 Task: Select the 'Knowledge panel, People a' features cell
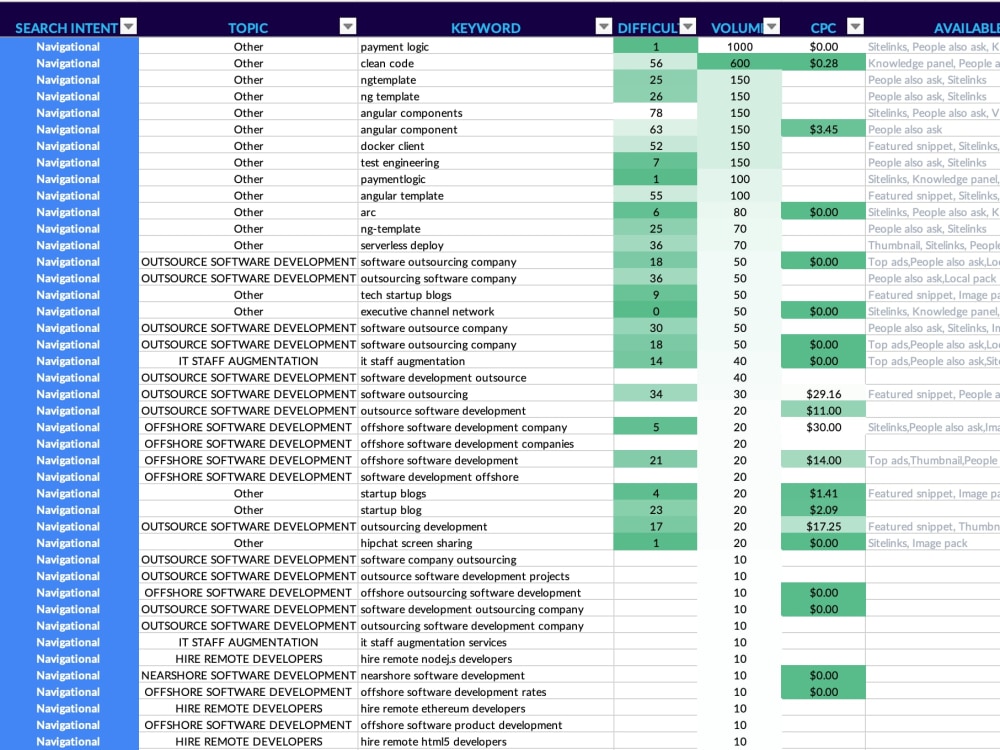tap(933, 63)
